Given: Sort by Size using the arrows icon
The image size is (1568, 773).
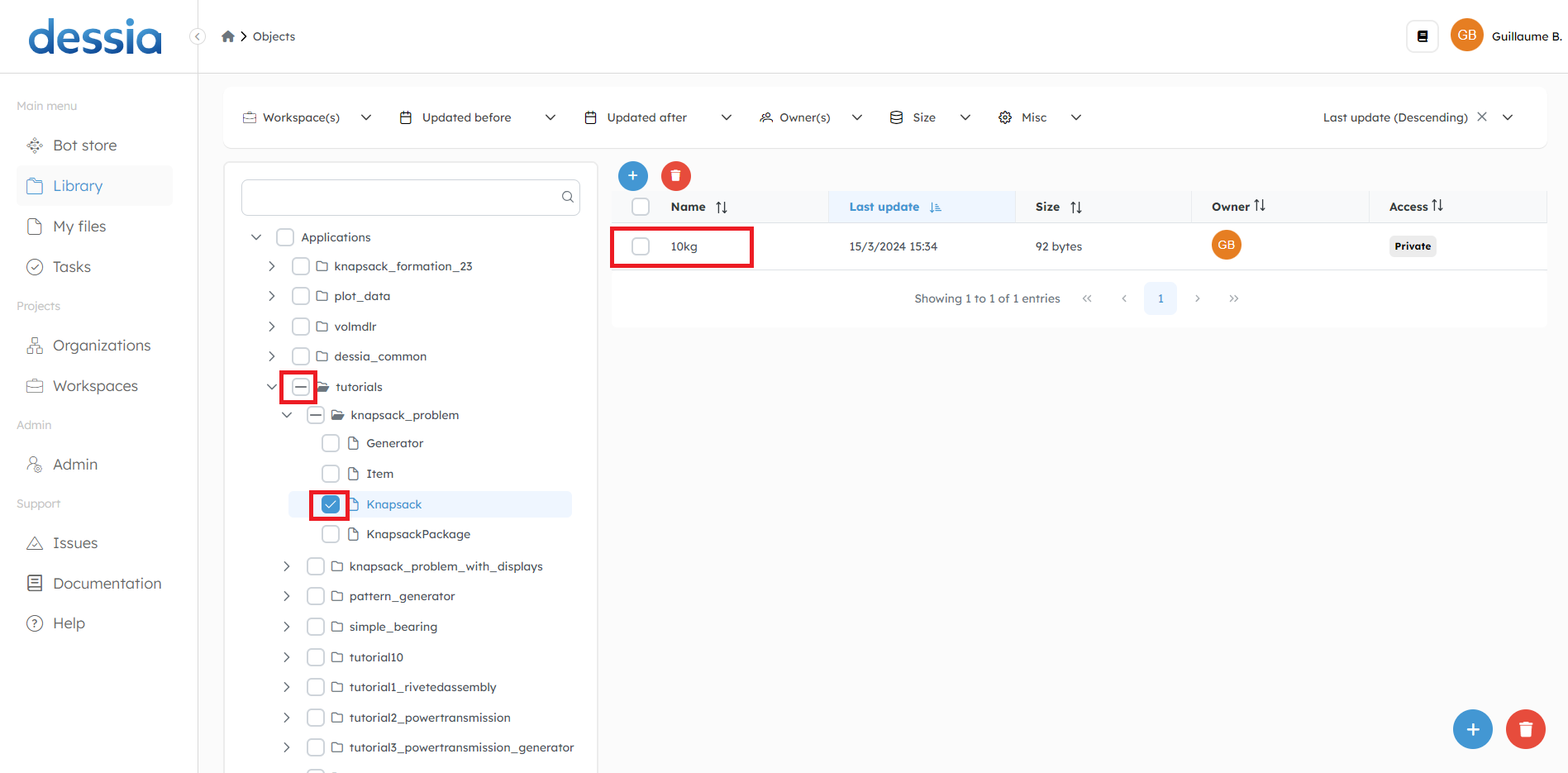Looking at the screenshot, I should tap(1076, 208).
